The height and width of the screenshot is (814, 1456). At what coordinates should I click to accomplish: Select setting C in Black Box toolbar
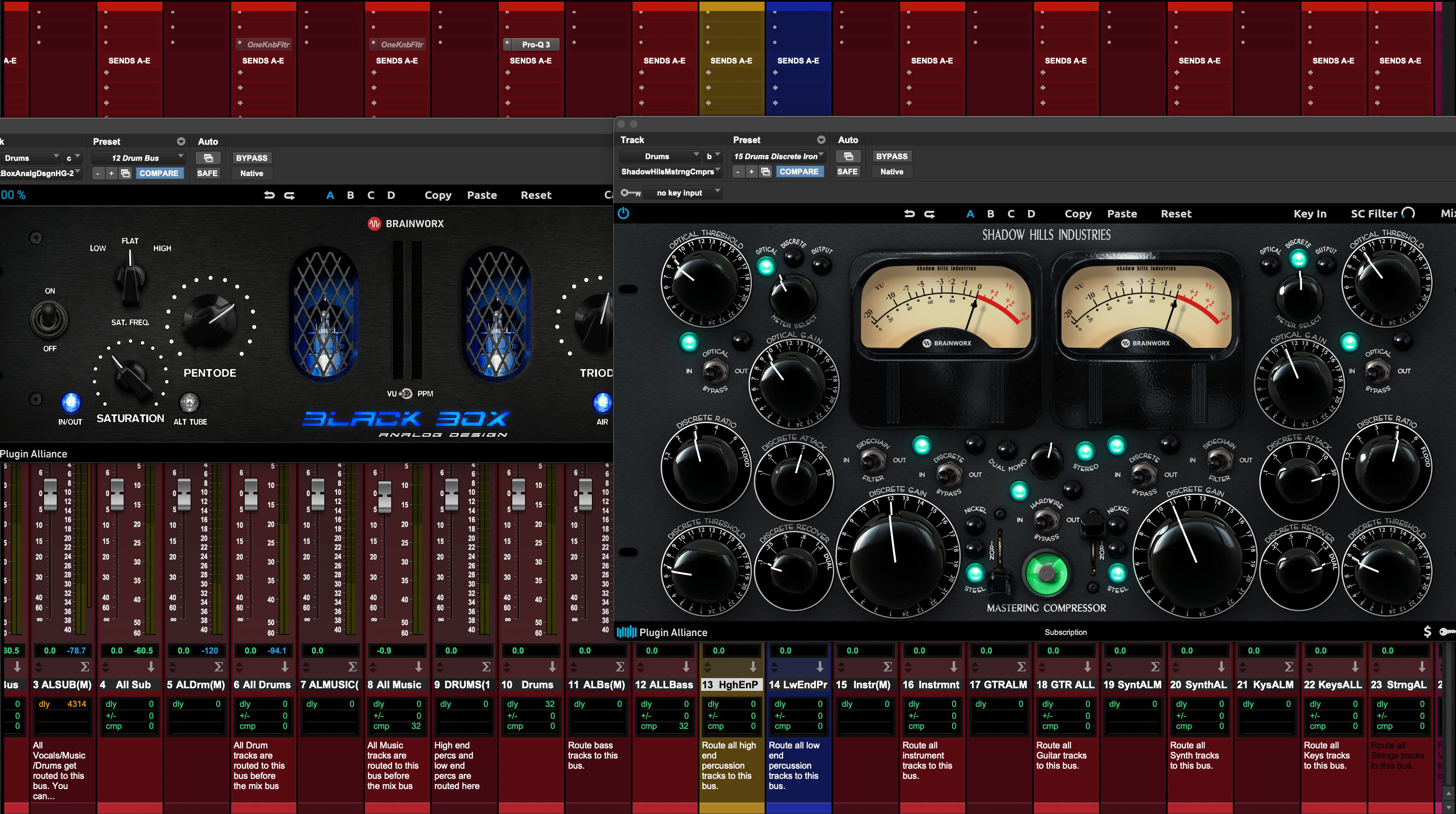coord(371,195)
